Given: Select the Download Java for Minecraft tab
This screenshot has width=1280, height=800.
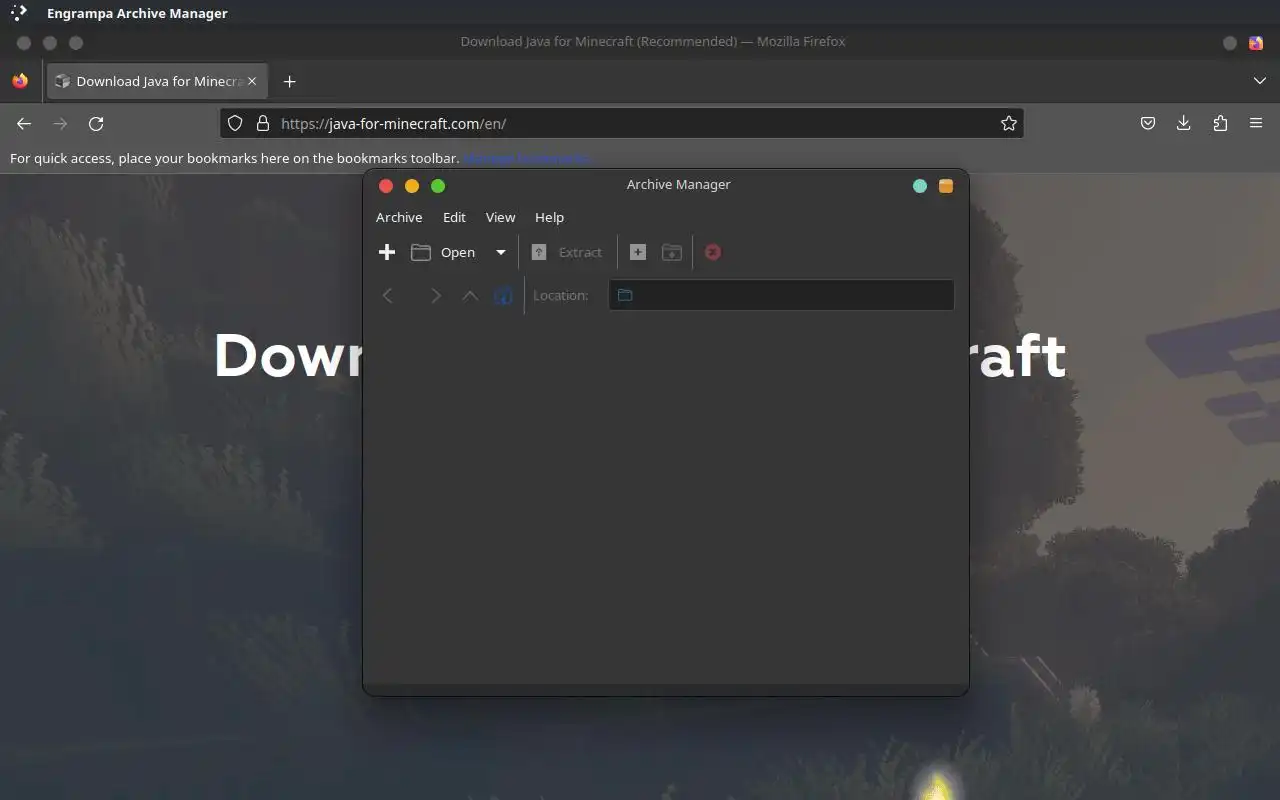Looking at the screenshot, I should point(157,81).
